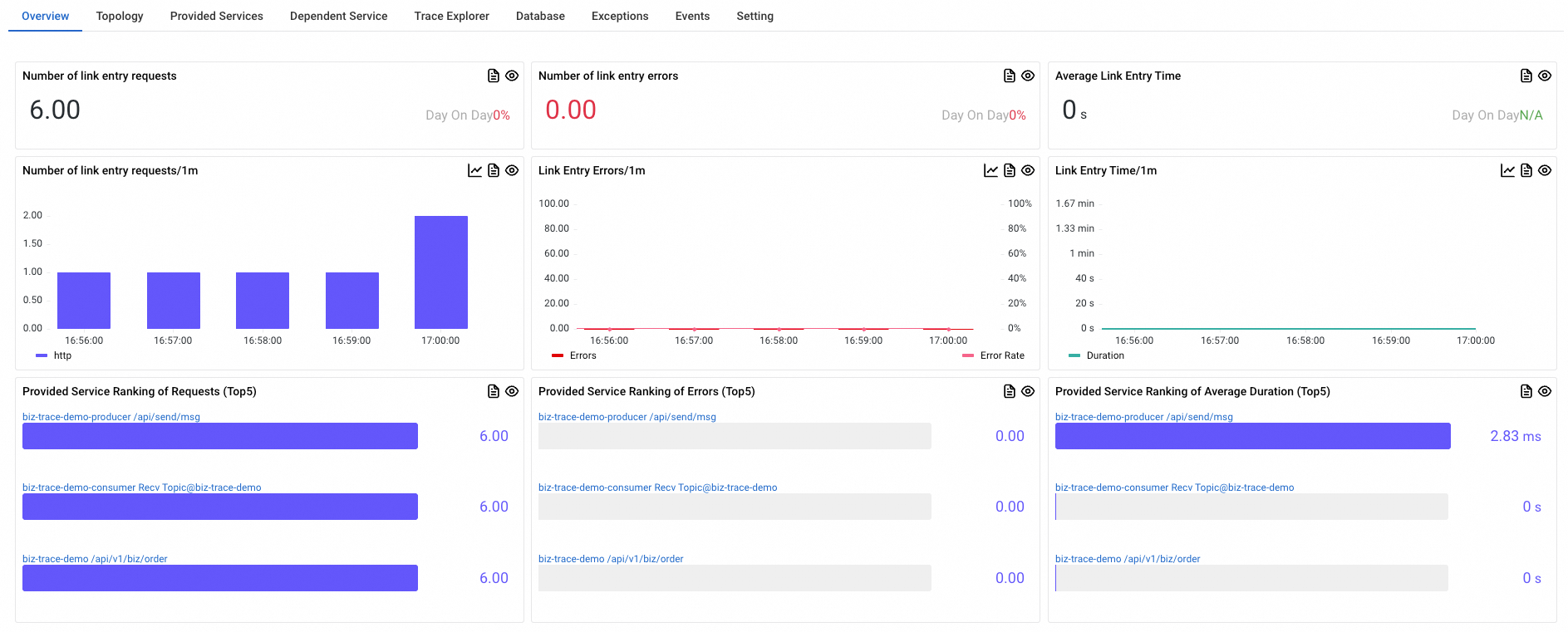1568x632 pixels.
Task: Open document icon on Average Link Entry Time
Action: pos(1526,76)
